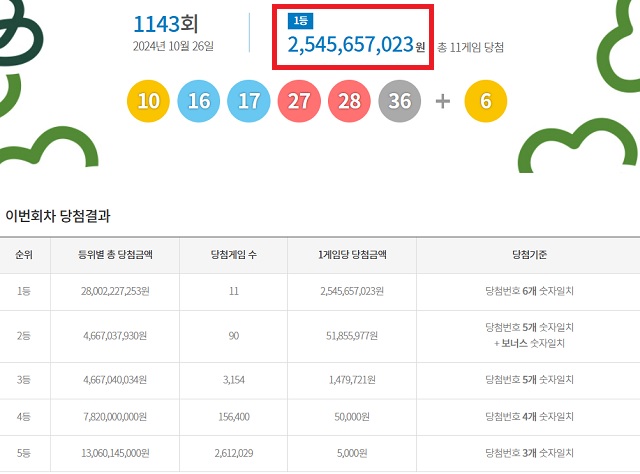Click the 순위 column header
Viewport: 640px width, 474px height.
click(x=24, y=255)
